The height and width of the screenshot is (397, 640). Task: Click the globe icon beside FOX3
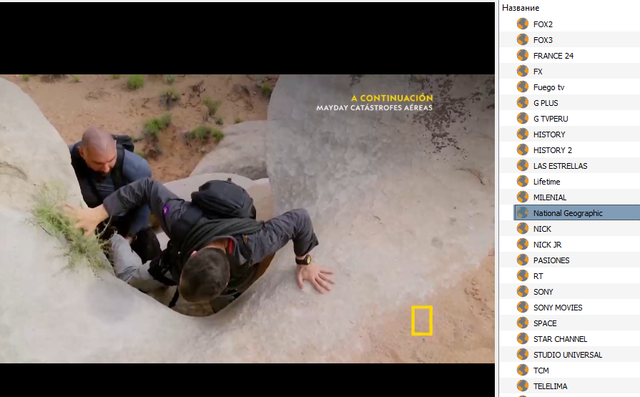pyautogui.click(x=522, y=40)
